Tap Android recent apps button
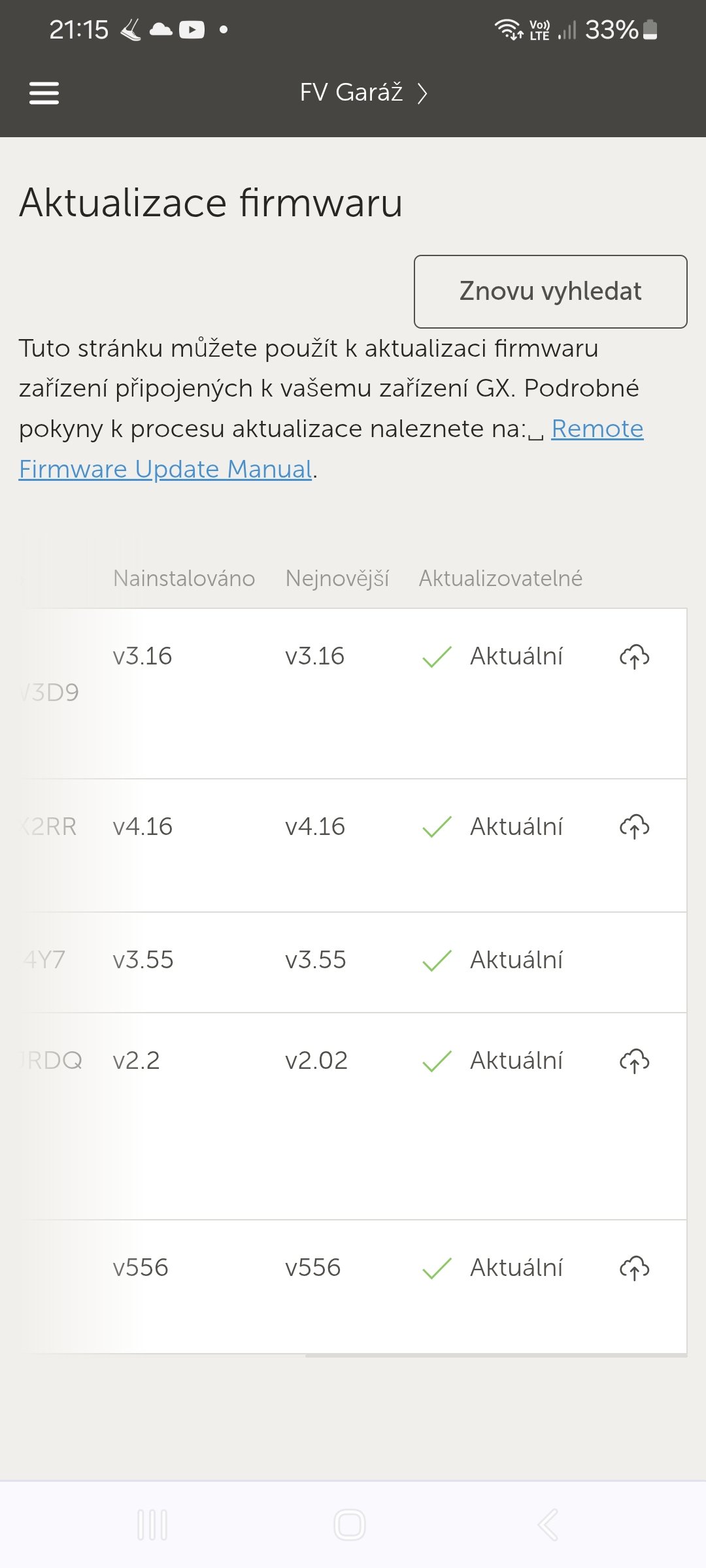The height and width of the screenshot is (1568, 706). tap(152, 1525)
